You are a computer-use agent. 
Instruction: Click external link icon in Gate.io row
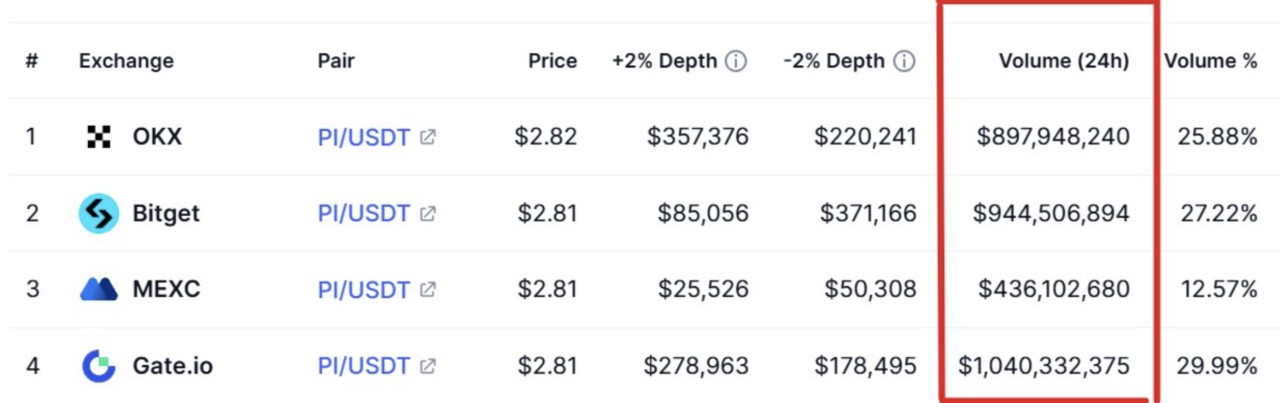tap(428, 366)
